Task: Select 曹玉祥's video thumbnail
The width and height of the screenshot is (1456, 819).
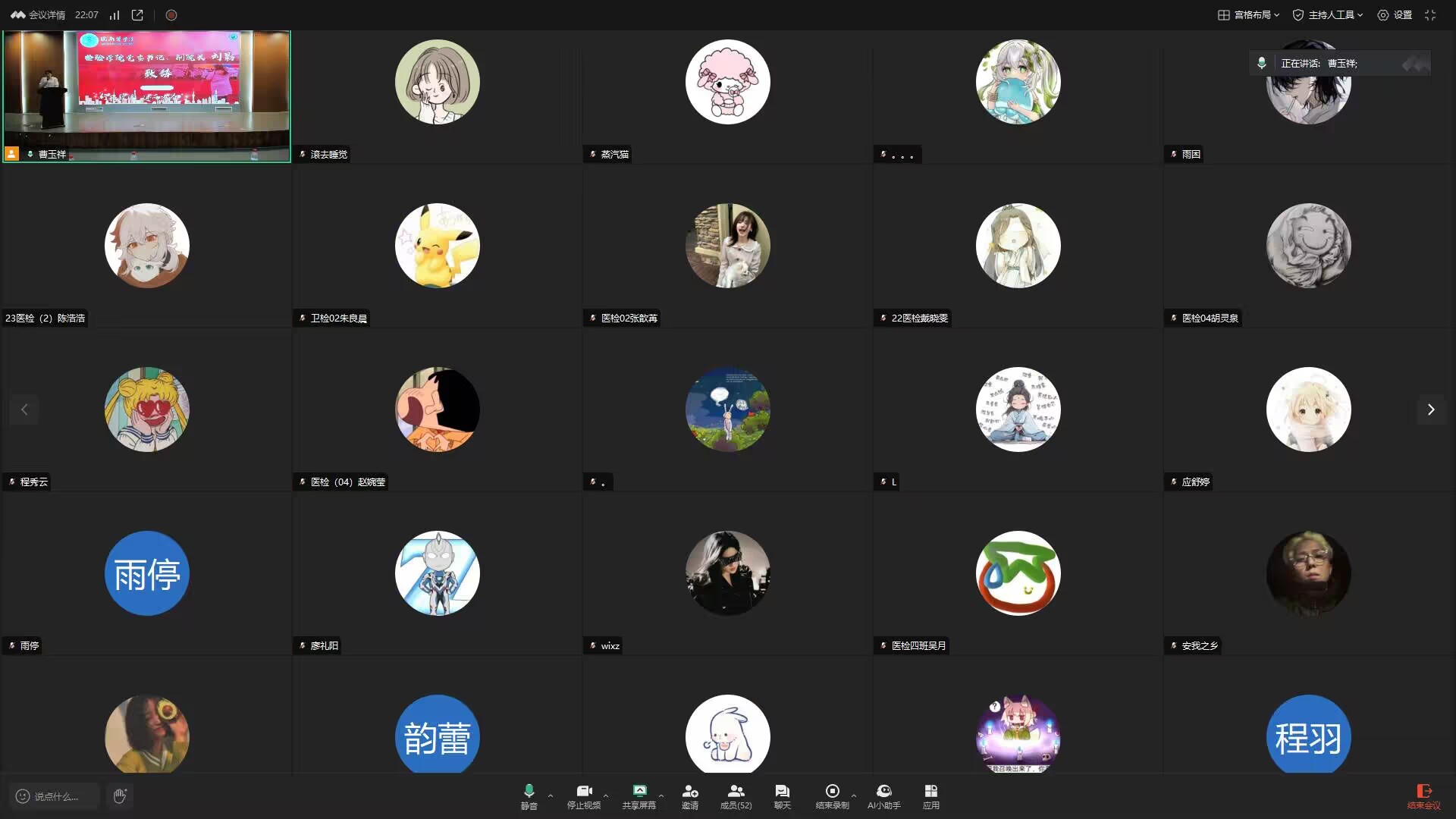Action: [146, 96]
